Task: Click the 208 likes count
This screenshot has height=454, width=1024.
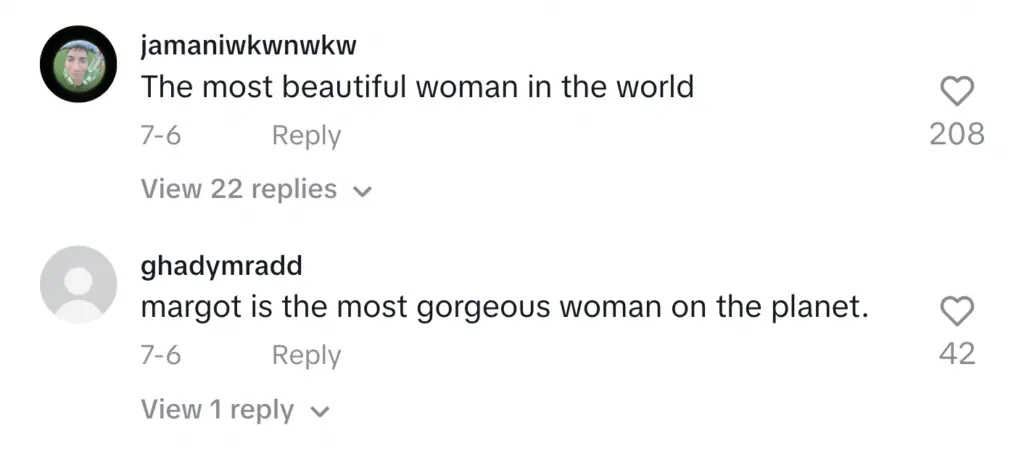Action: 957,133
